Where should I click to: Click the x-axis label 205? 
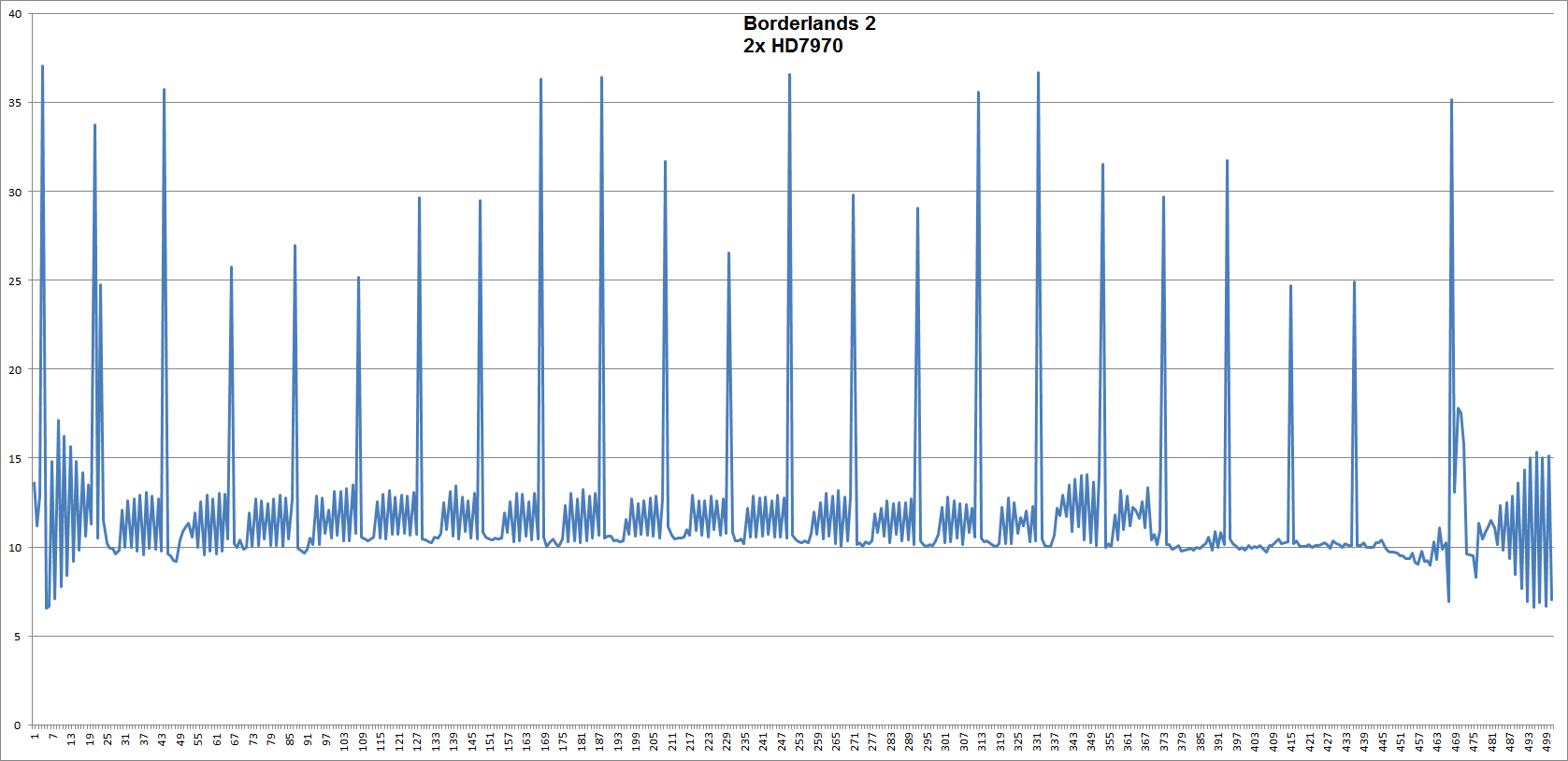(x=655, y=741)
